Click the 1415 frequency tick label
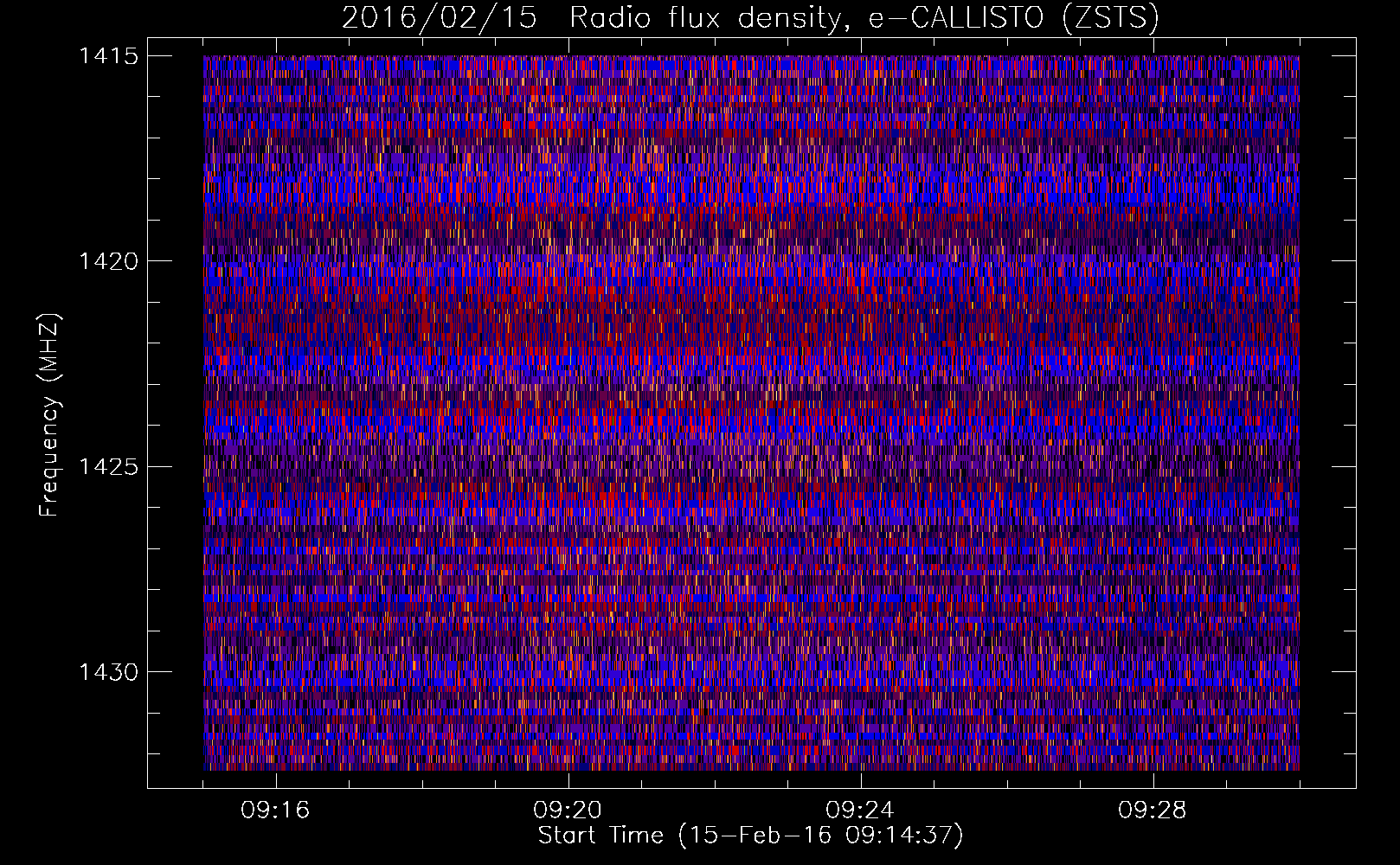The height and width of the screenshot is (865, 1400). click(x=109, y=56)
